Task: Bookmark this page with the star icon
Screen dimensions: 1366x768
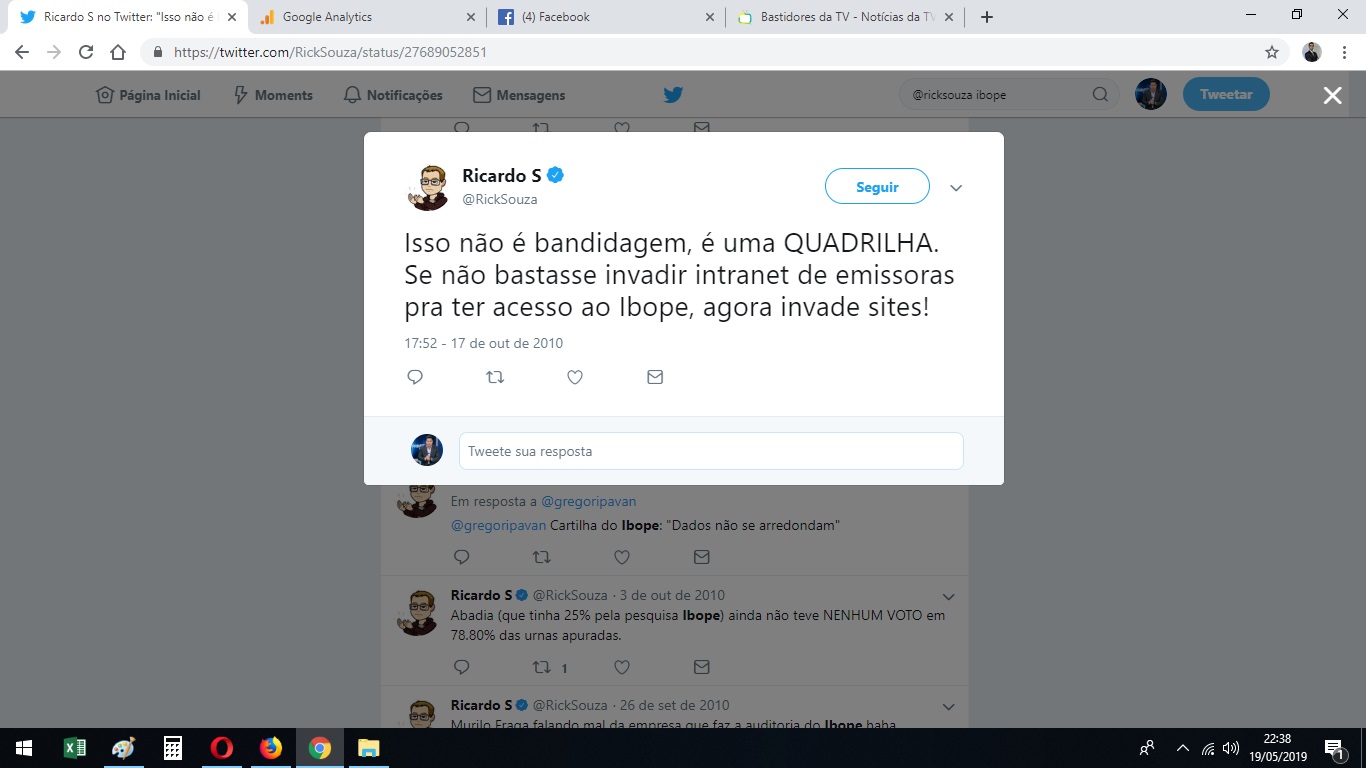Action: (x=1272, y=52)
